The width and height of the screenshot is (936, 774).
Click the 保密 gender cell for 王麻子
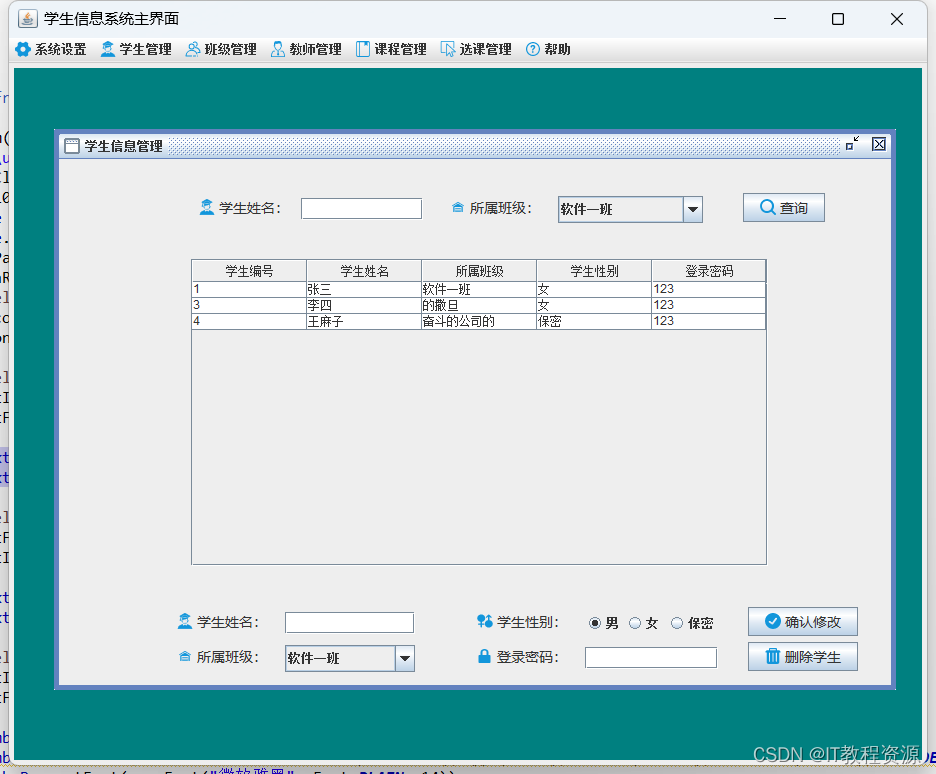coord(594,322)
